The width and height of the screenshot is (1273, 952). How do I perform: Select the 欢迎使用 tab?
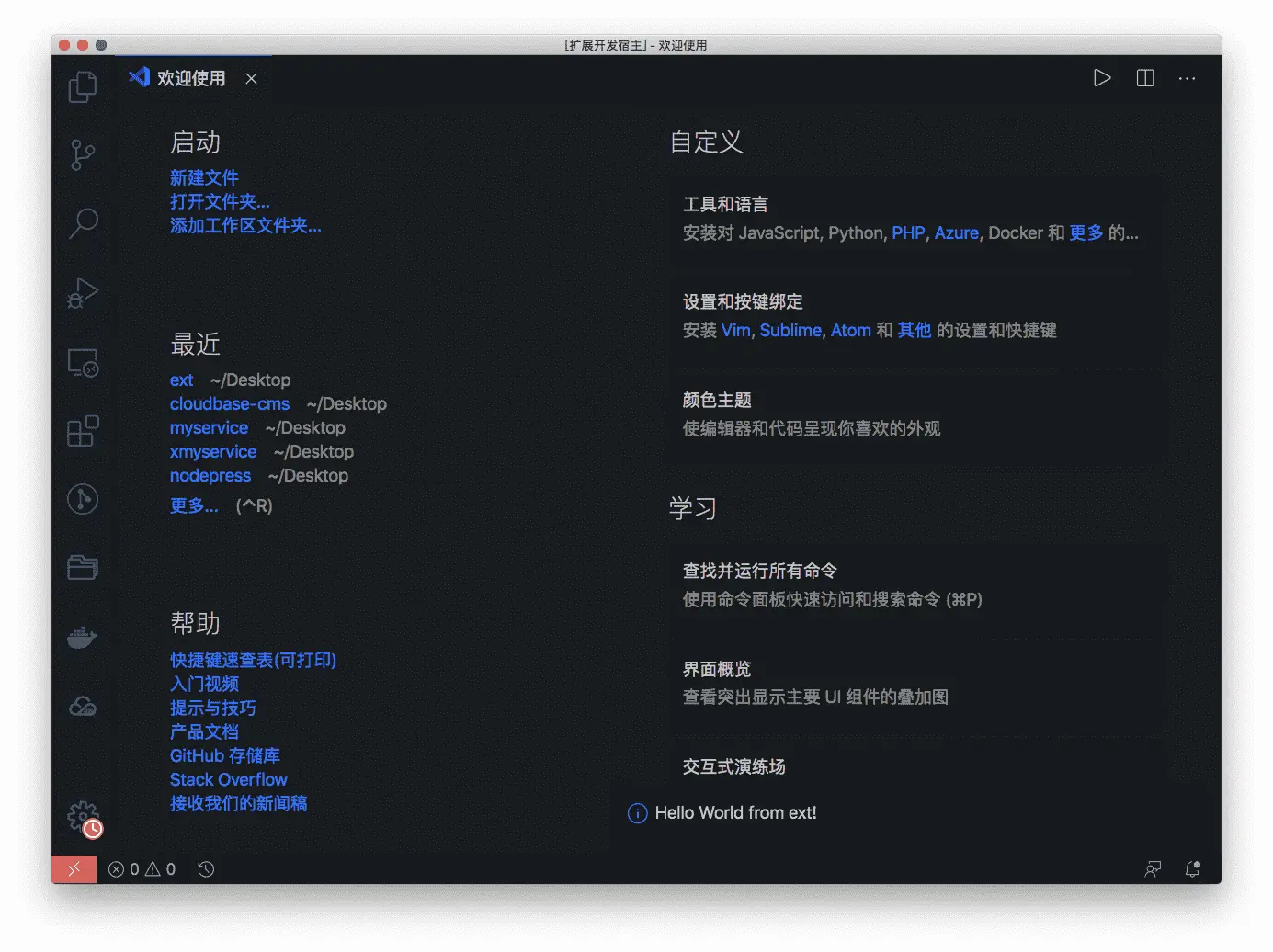[177, 78]
